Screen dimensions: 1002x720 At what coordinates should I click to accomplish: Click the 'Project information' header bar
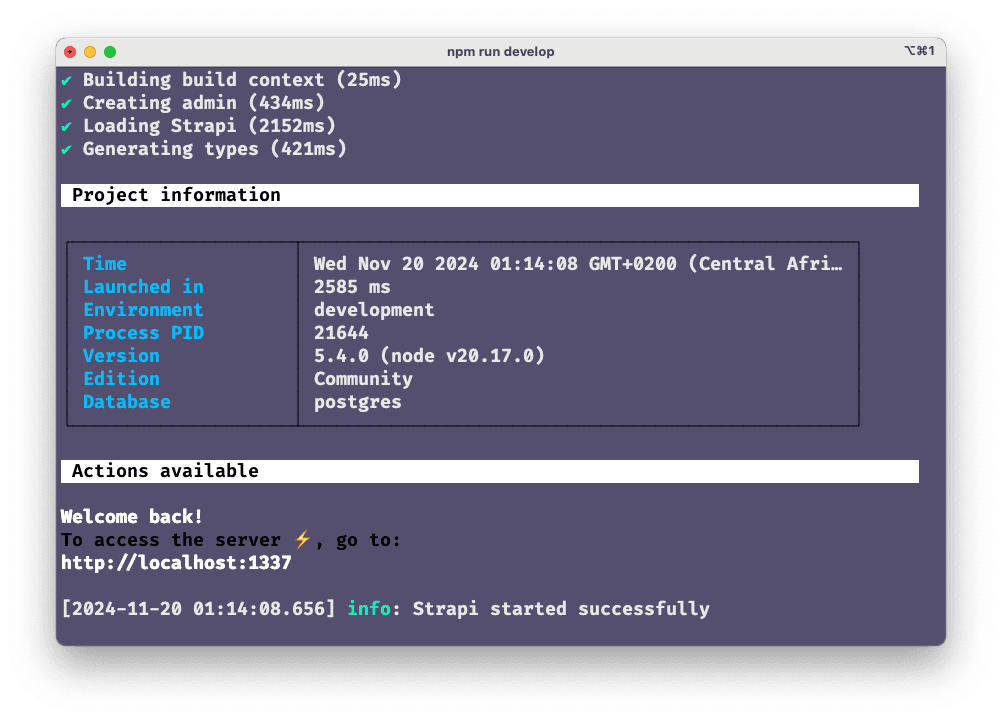(x=490, y=195)
